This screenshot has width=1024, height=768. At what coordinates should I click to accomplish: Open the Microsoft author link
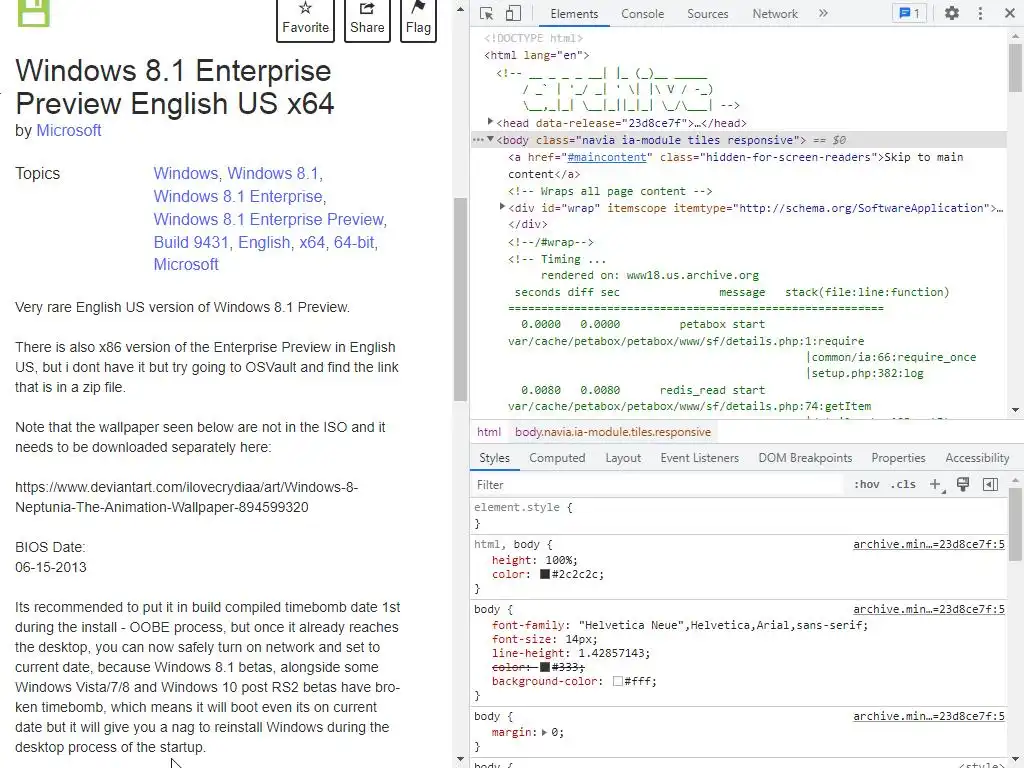(69, 131)
